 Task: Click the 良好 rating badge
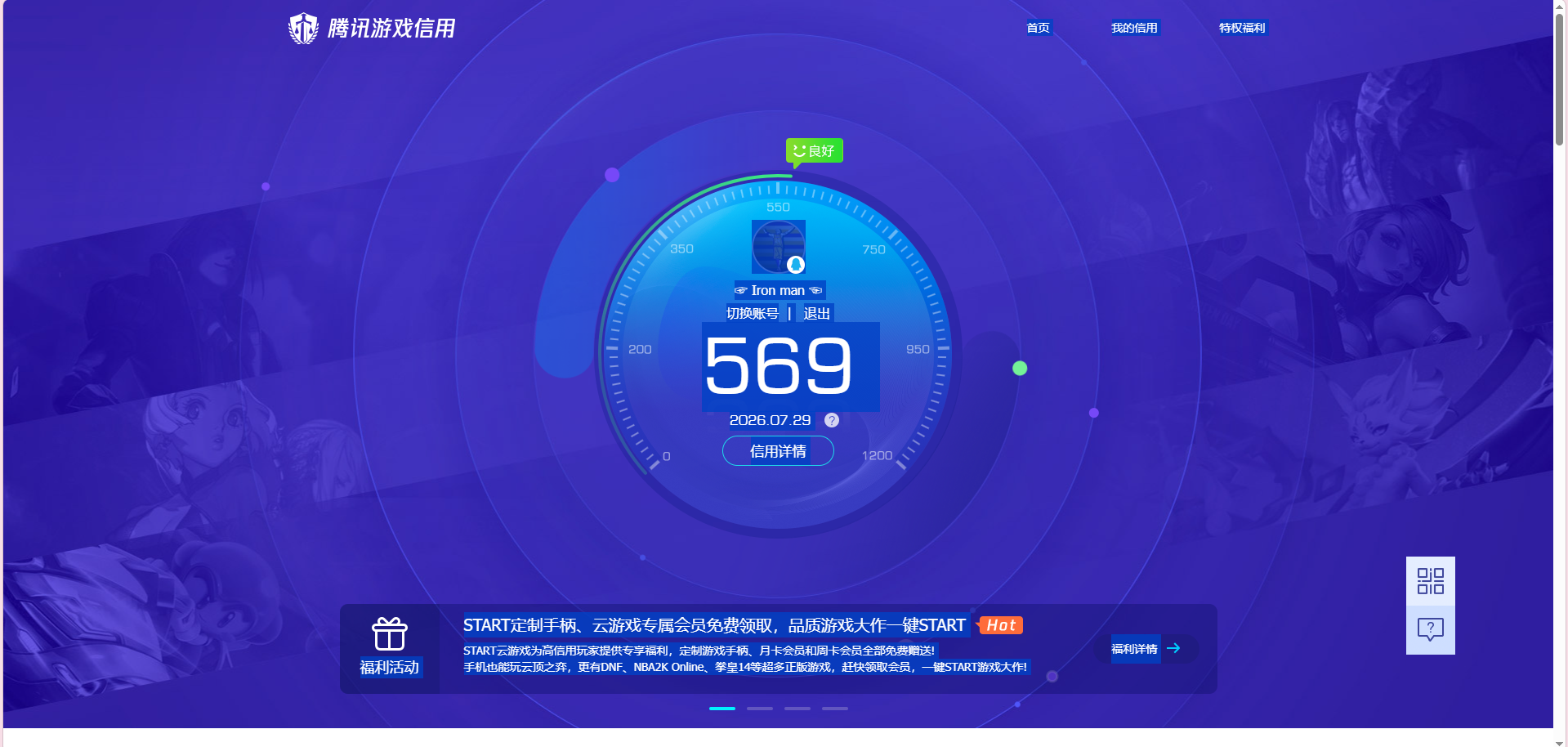(815, 151)
